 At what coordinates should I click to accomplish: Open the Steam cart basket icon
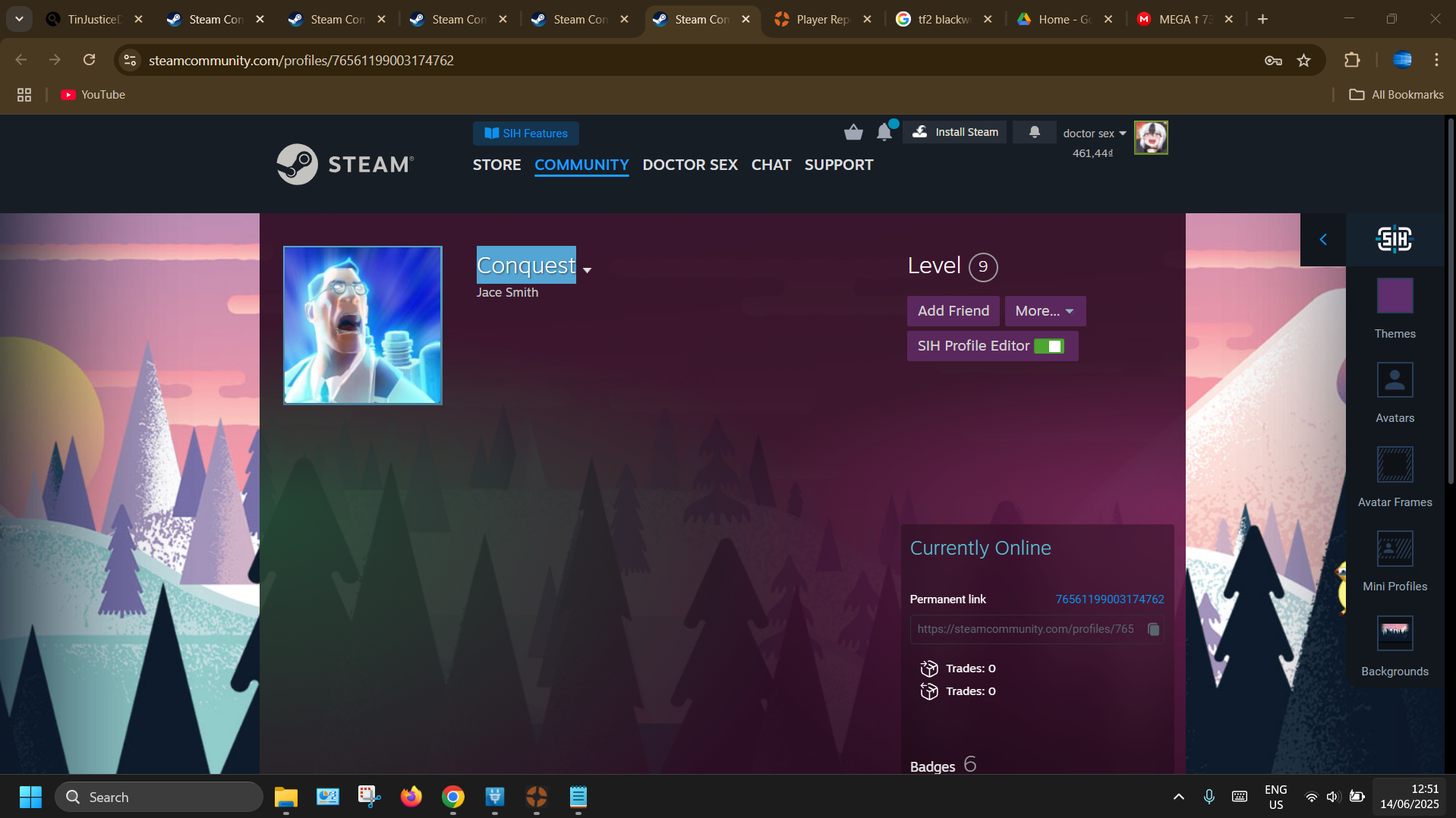click(853, 133)
